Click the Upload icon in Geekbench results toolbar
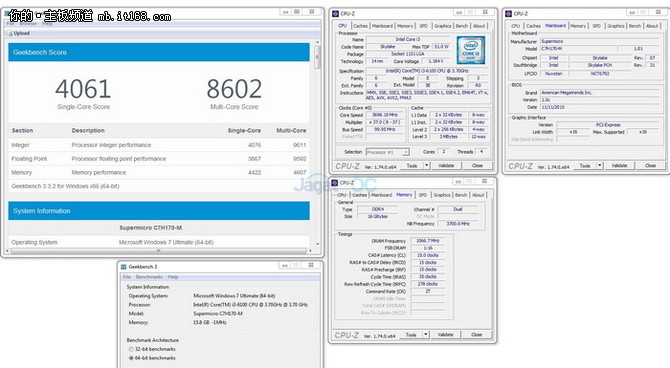The width and height of the screenshot is (670, 368). pyautogui.click(x=10, y=33)
